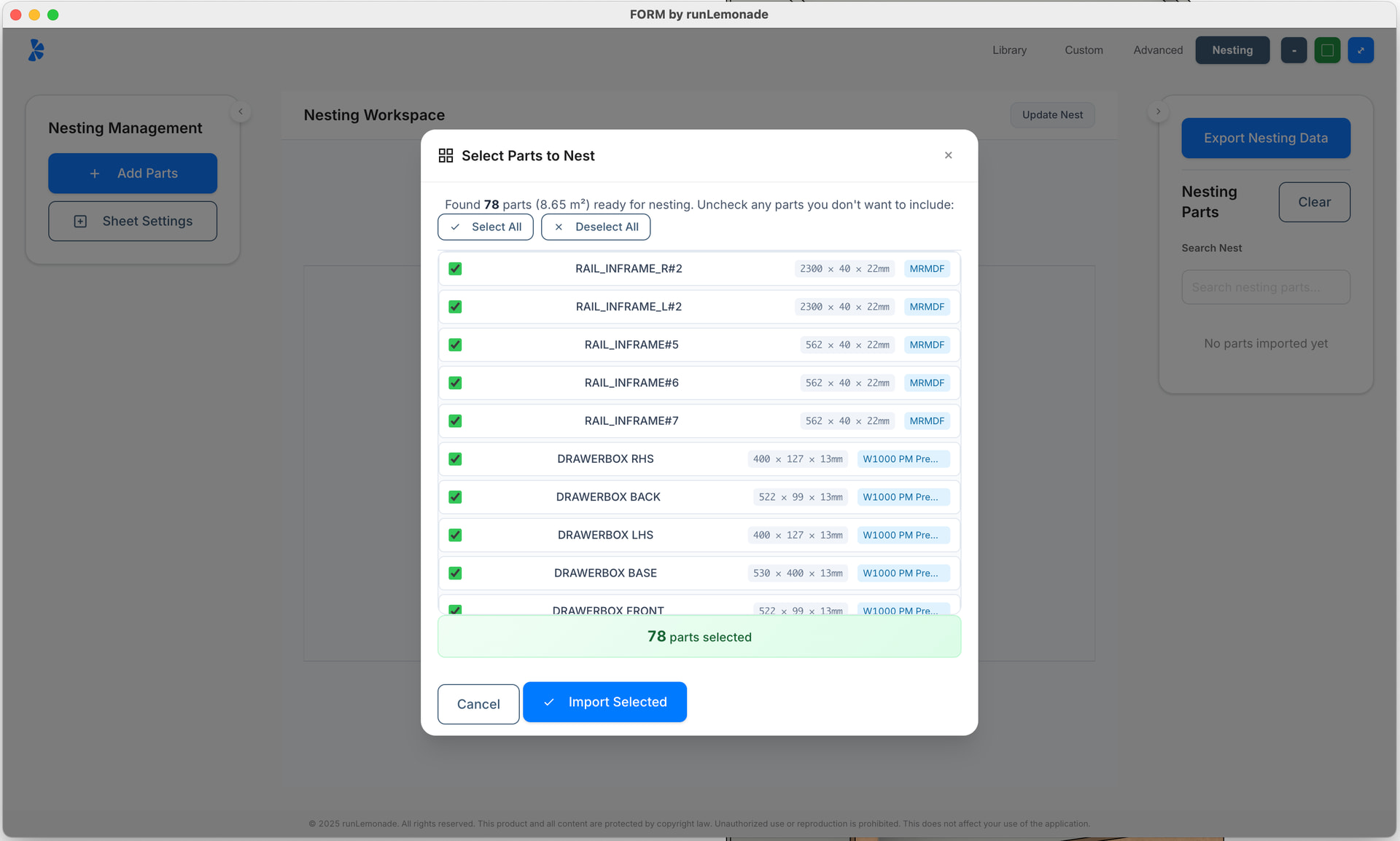This screenshot has width=1400, height=841.
Task: Click the plus icon on Add Parts
Action: [x=95, y=173]
